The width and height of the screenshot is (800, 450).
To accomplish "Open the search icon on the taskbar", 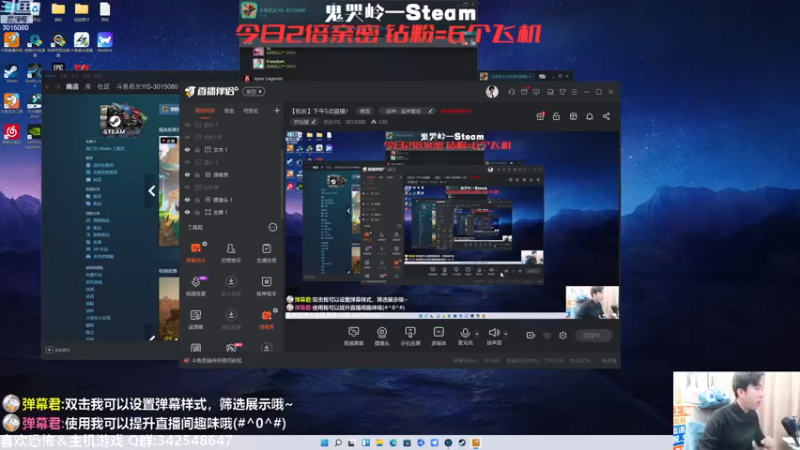I will 338,443.
